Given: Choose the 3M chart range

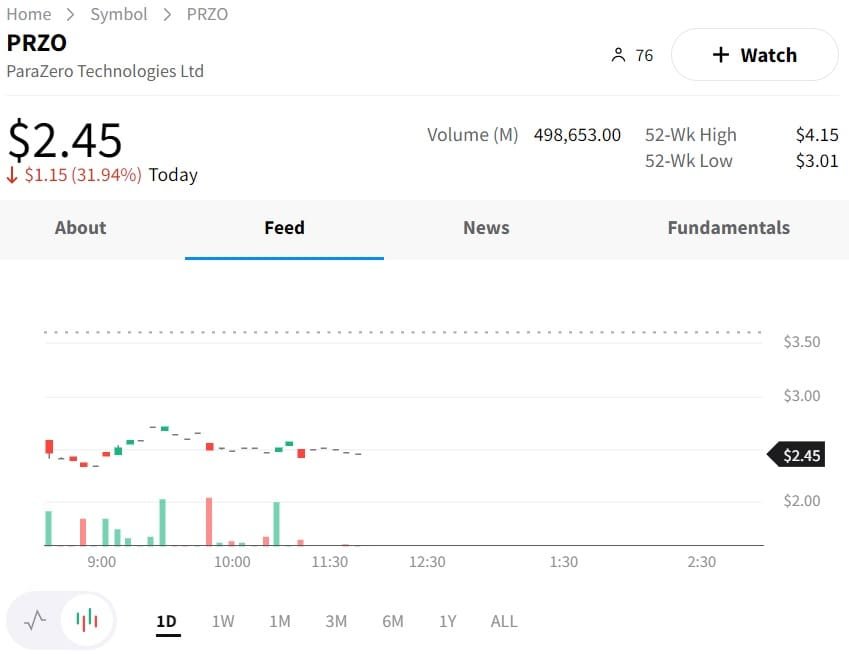Looking at the screenshot, I should [x=336, y=621].
